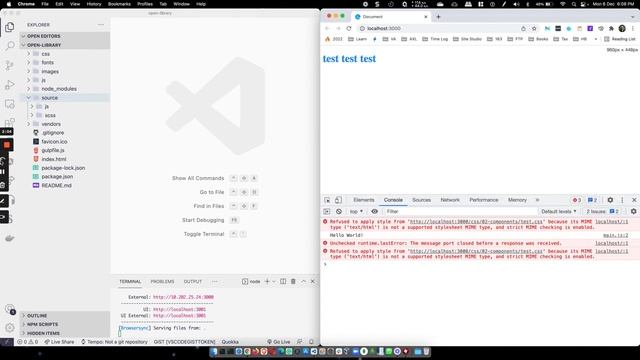Collapse the OPEN EDITORS section
The image size is (640, 360).
tap(64, 36)
